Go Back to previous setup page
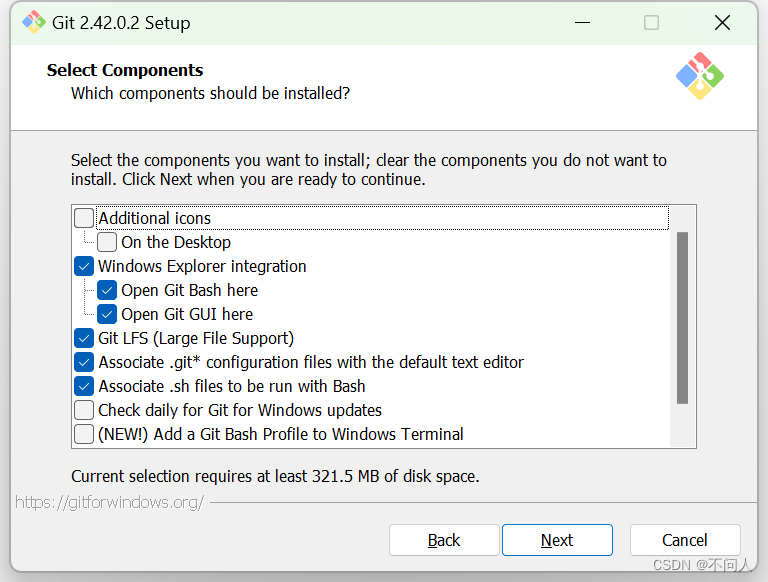Screen dimensions: 768x582 point(444,540)
